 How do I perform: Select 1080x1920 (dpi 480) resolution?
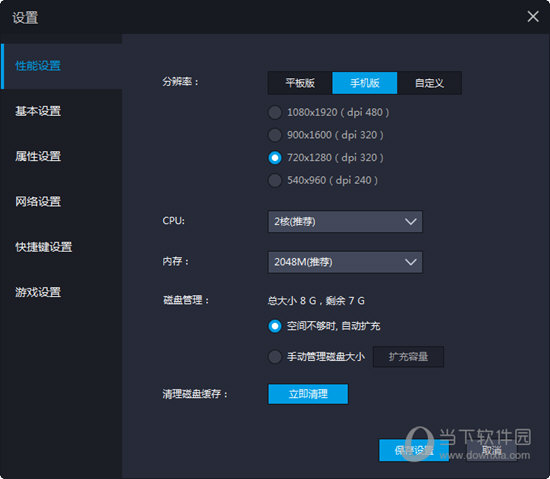[329, 113]
